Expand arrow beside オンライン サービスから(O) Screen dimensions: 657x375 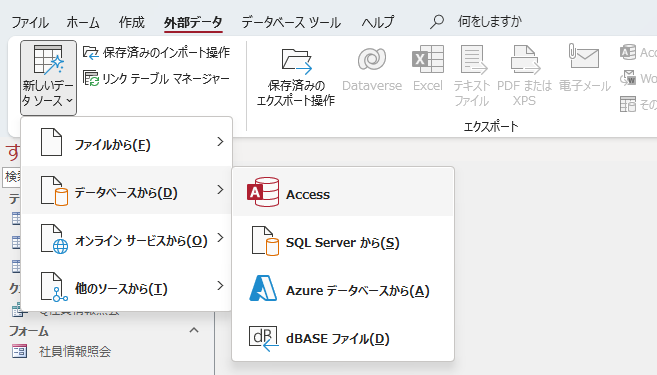(220, 238)
